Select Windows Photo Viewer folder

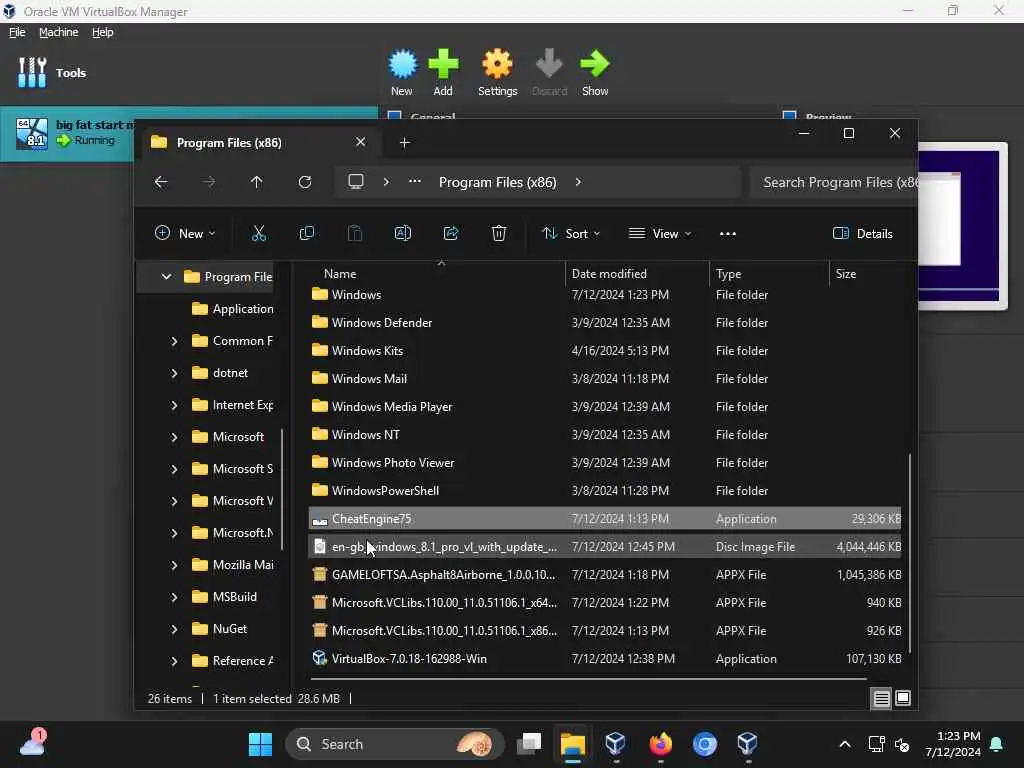coord(605,463)
